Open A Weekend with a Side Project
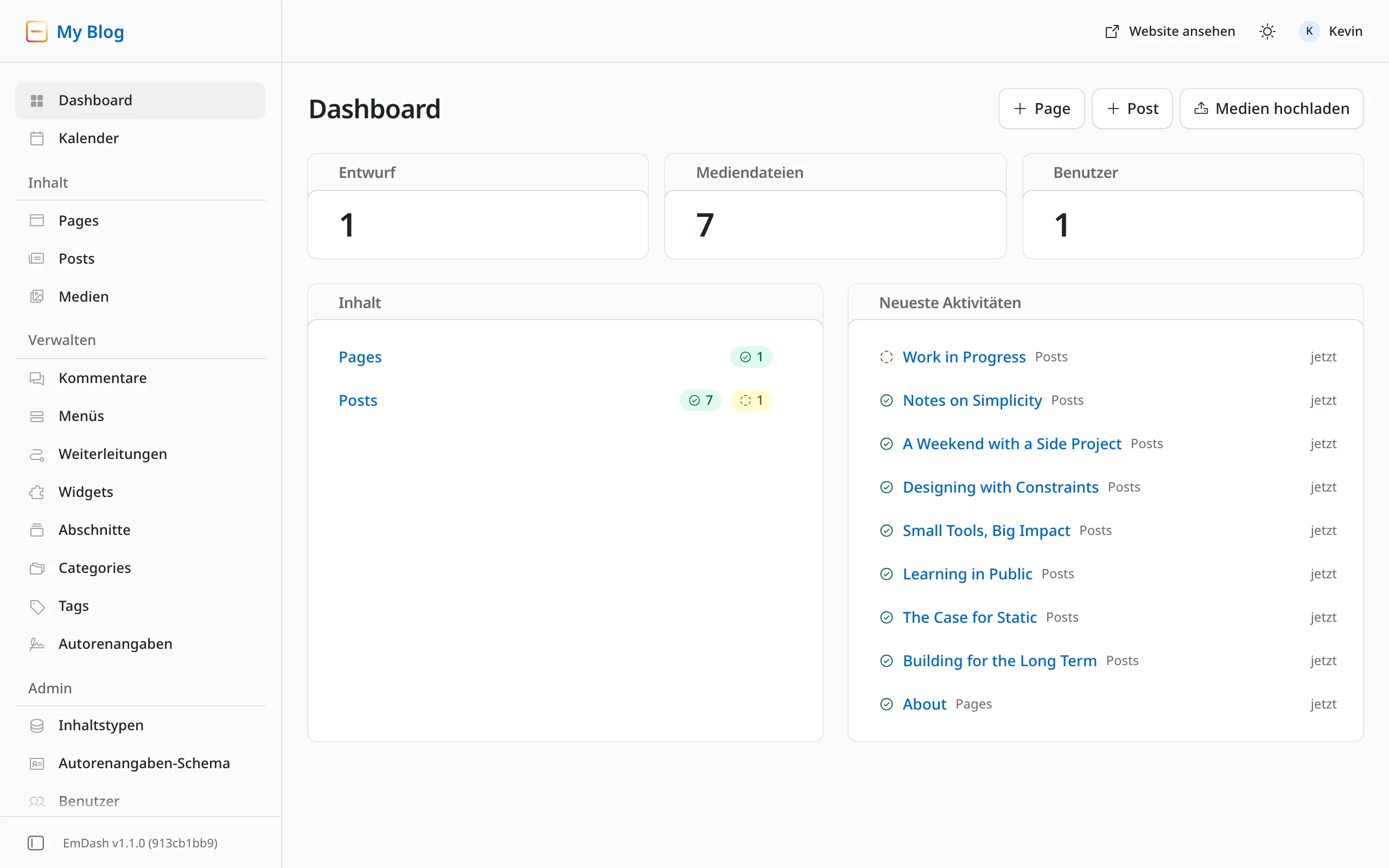This screenshot has width=1389, height=868. 1011,444
